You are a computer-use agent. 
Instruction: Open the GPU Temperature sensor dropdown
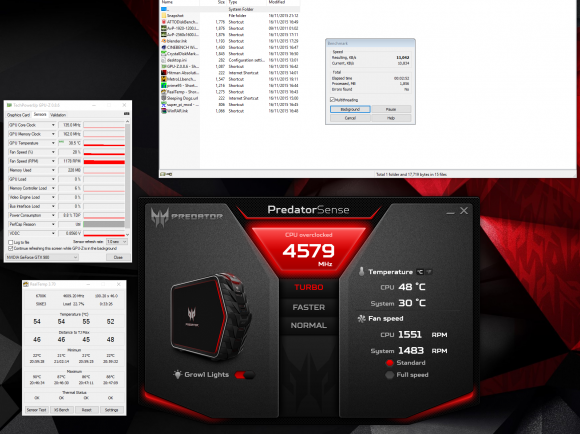click(53, 143)
